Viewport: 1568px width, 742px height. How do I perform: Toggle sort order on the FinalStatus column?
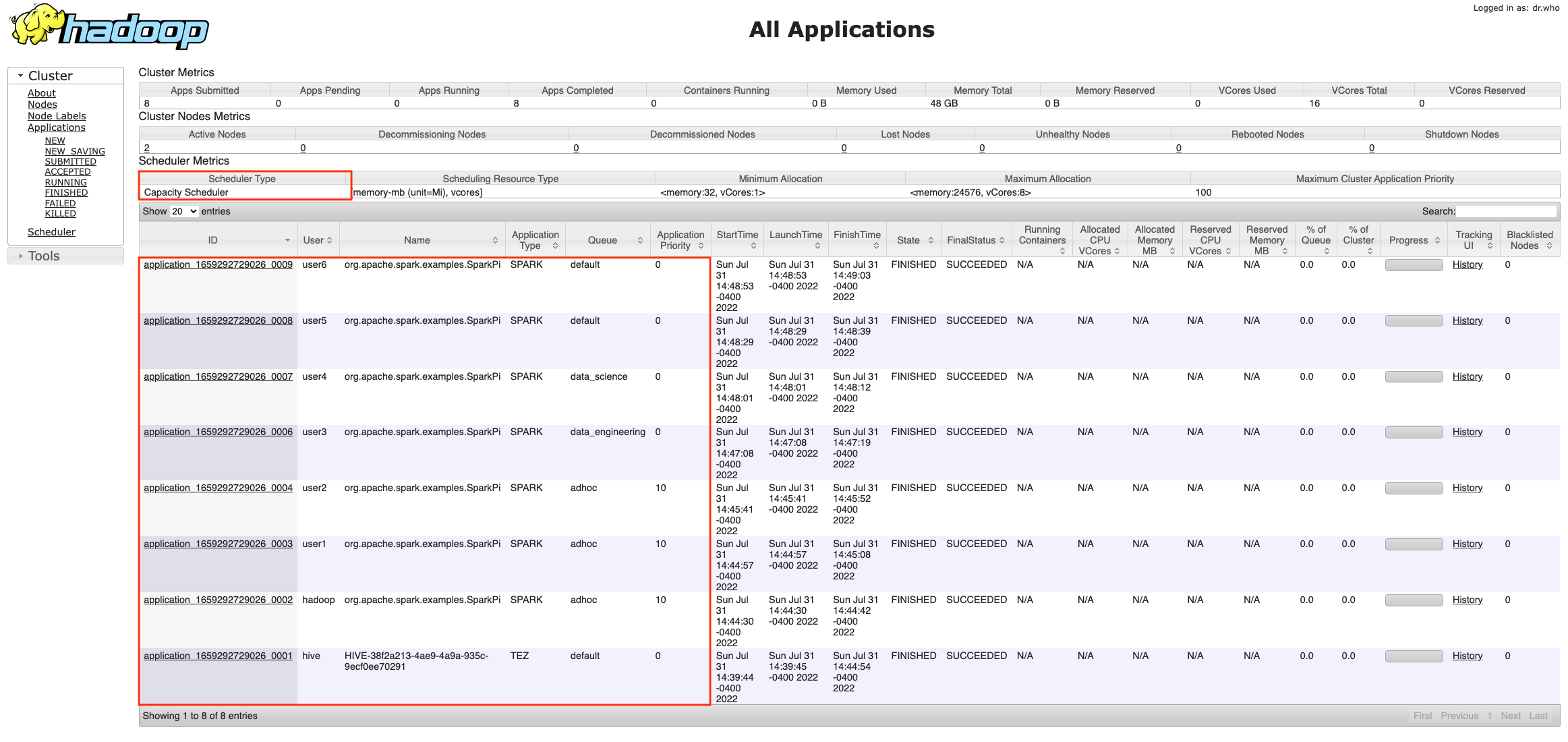click(1003, 239)
